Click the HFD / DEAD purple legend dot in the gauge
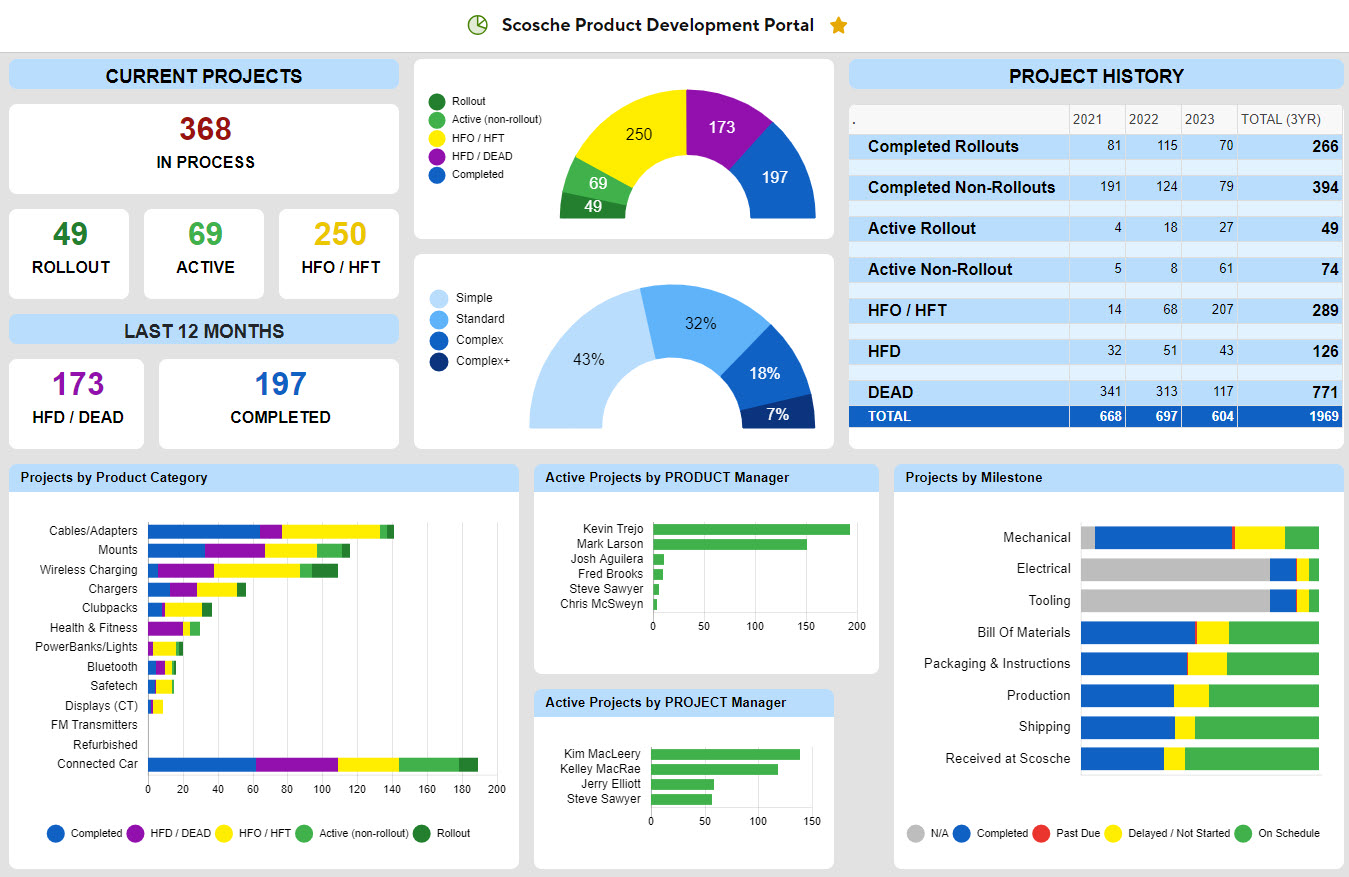 pyautogui.click(x=437, y=157)
